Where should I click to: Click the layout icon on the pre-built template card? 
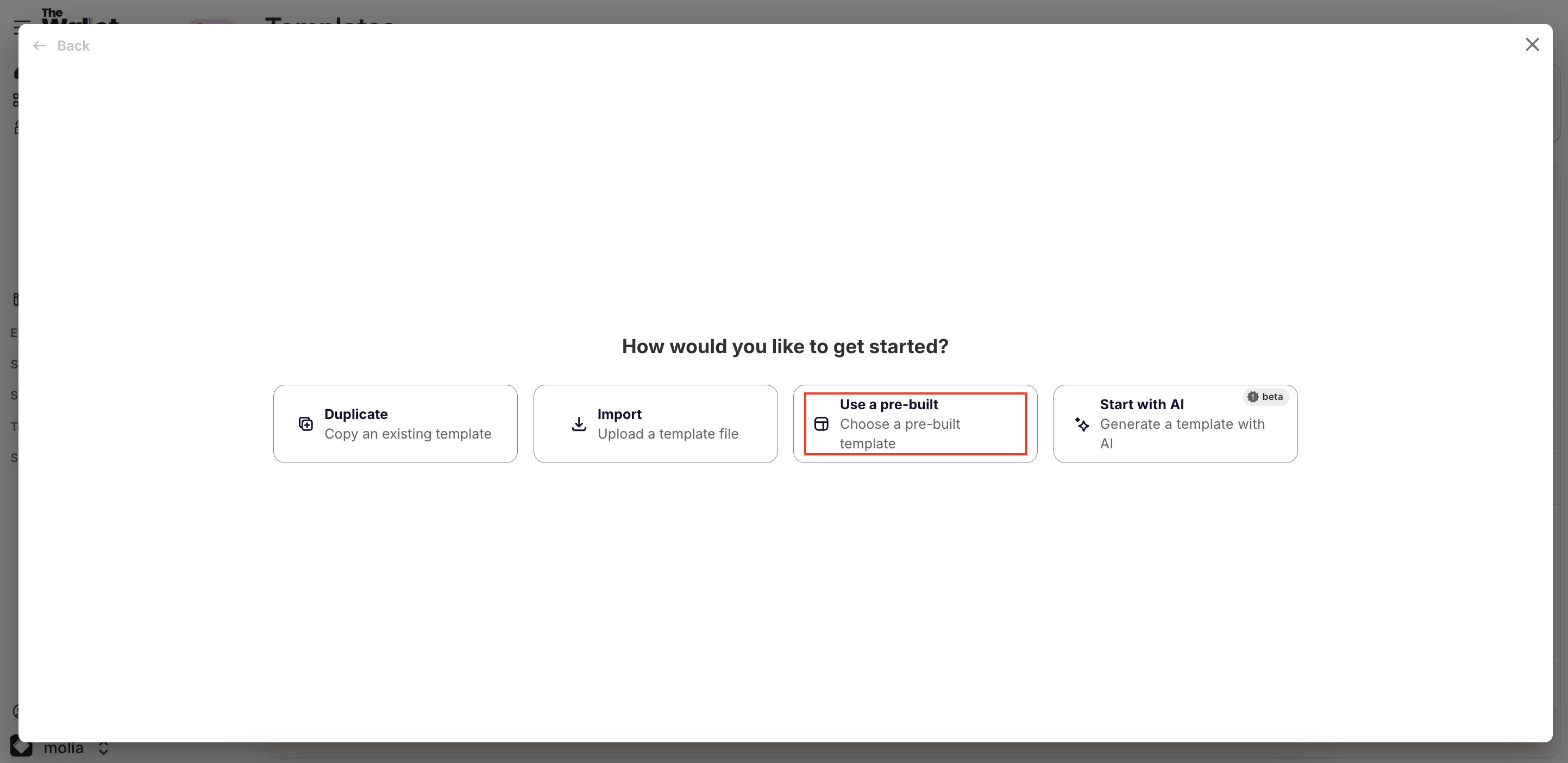click(821, 424)
